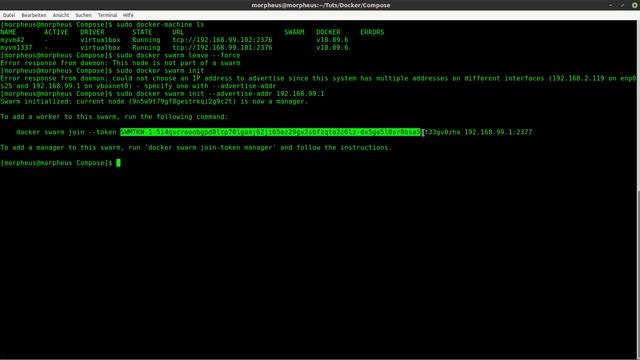This screenshot has height=360, width=640.
Task: Click the 'DRIVER' column header
Action: tap(92, 32)
